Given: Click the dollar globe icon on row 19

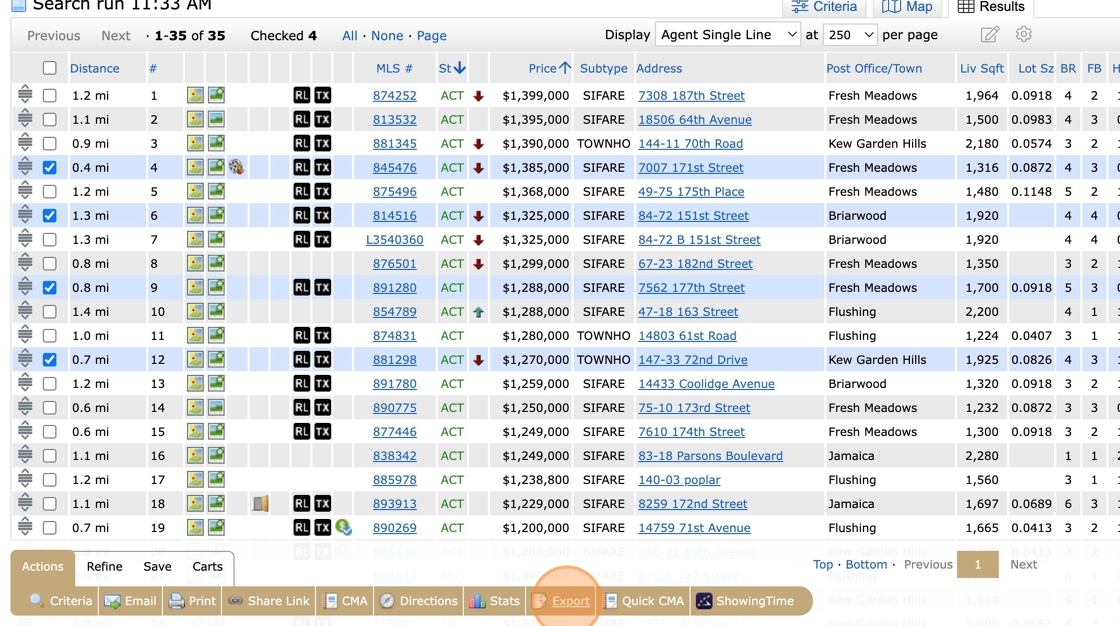Looking at the screenshot, I should pos(344,527).
